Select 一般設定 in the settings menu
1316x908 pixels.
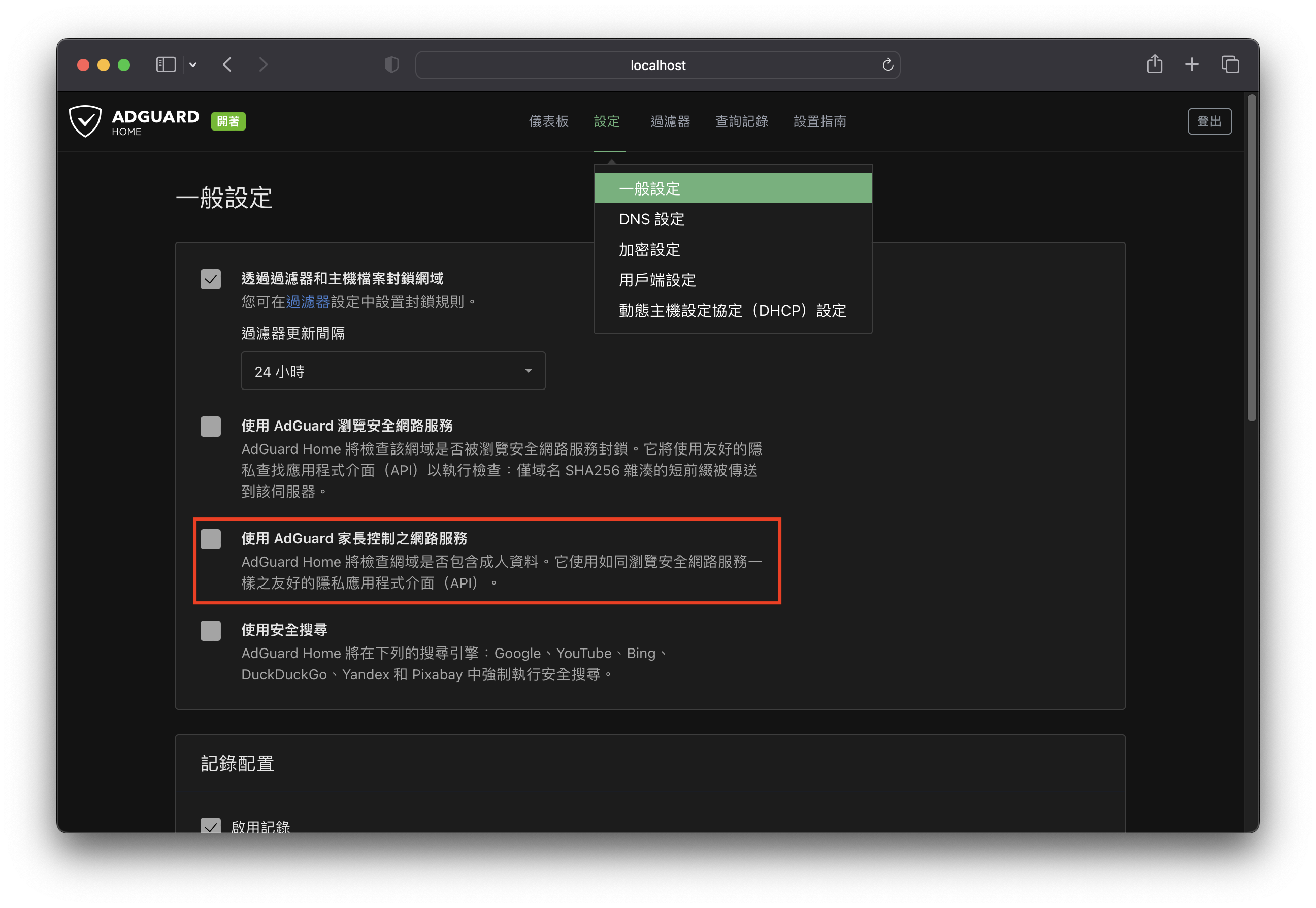(733, 188)
